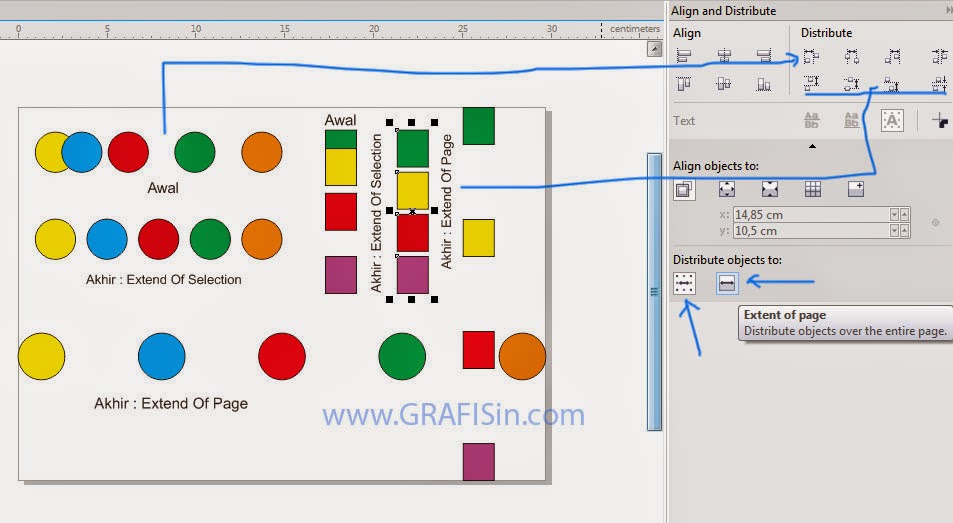The height and width of the screenshot is (523, 953).
Task: Distribute objects to Extent of Selection
Action: pos(684,283)
